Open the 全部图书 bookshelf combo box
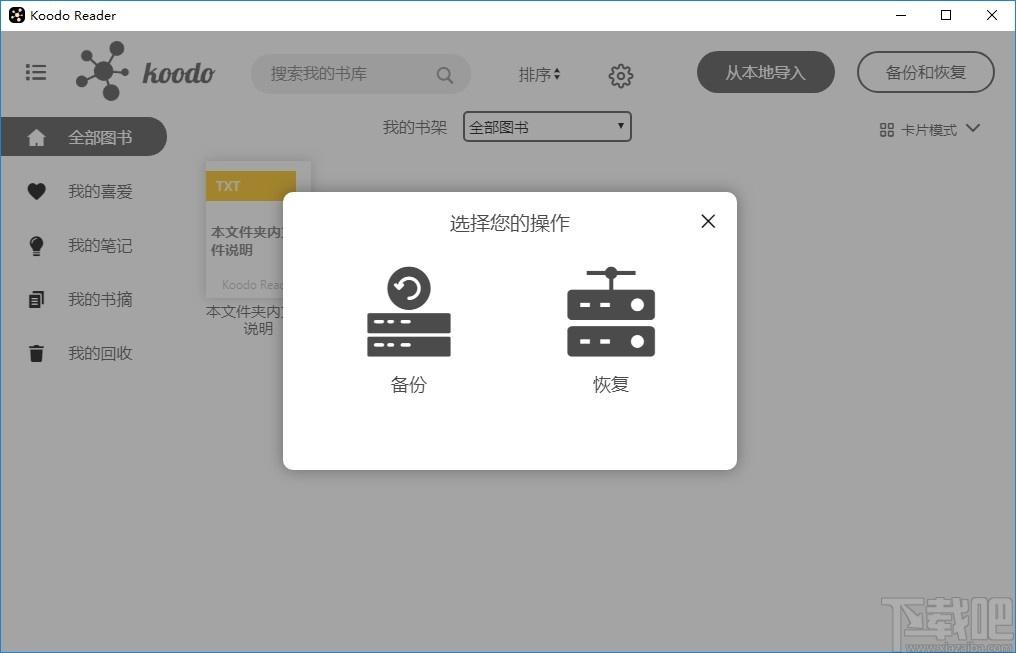 coord(547,127)
